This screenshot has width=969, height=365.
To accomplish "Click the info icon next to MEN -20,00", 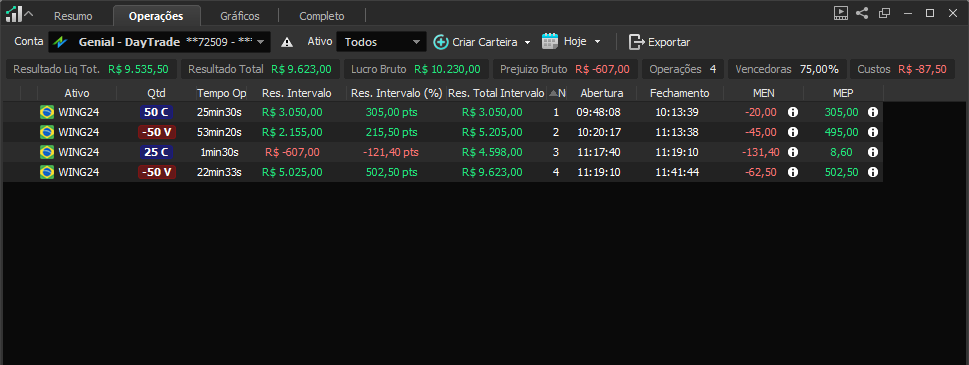I will click(793, 112).
